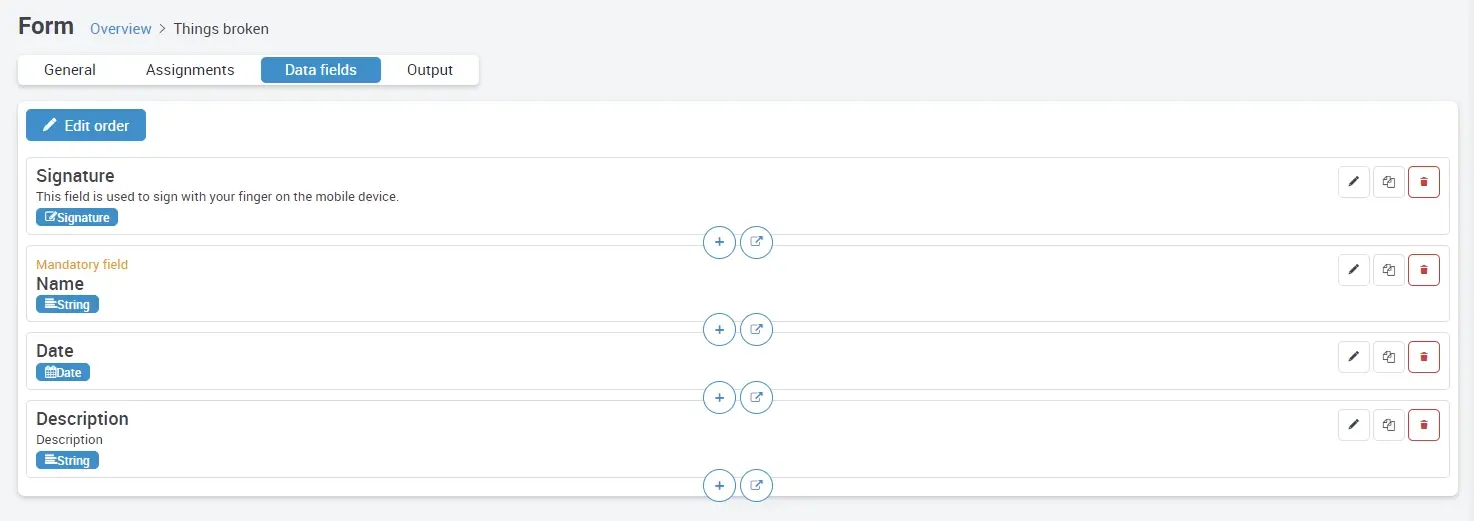Image resolution: width=1474 pixels, height=521 pixels.
Task: Click the pencil edit icon for Signature field
Action: click(1353, 182)
